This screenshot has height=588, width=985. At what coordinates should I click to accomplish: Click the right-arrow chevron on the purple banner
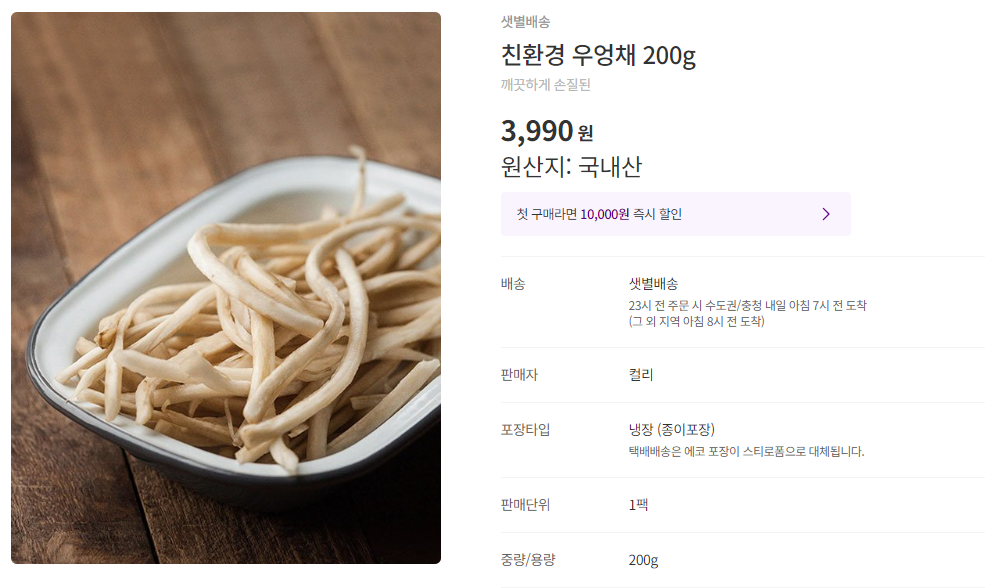coord(826,213)
